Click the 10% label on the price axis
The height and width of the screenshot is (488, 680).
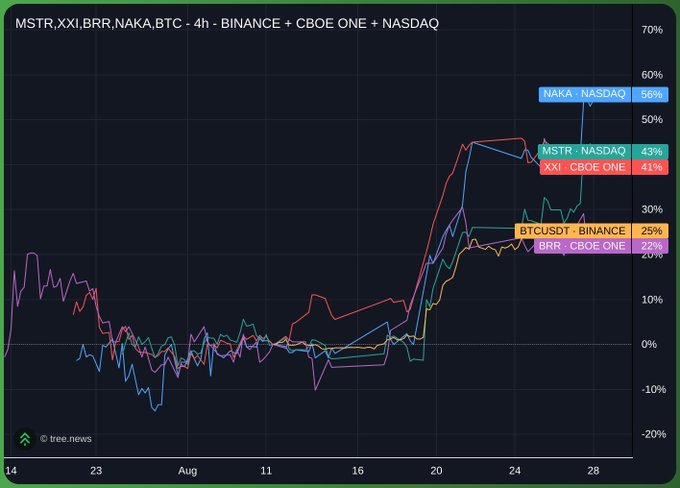pos(652,299)
